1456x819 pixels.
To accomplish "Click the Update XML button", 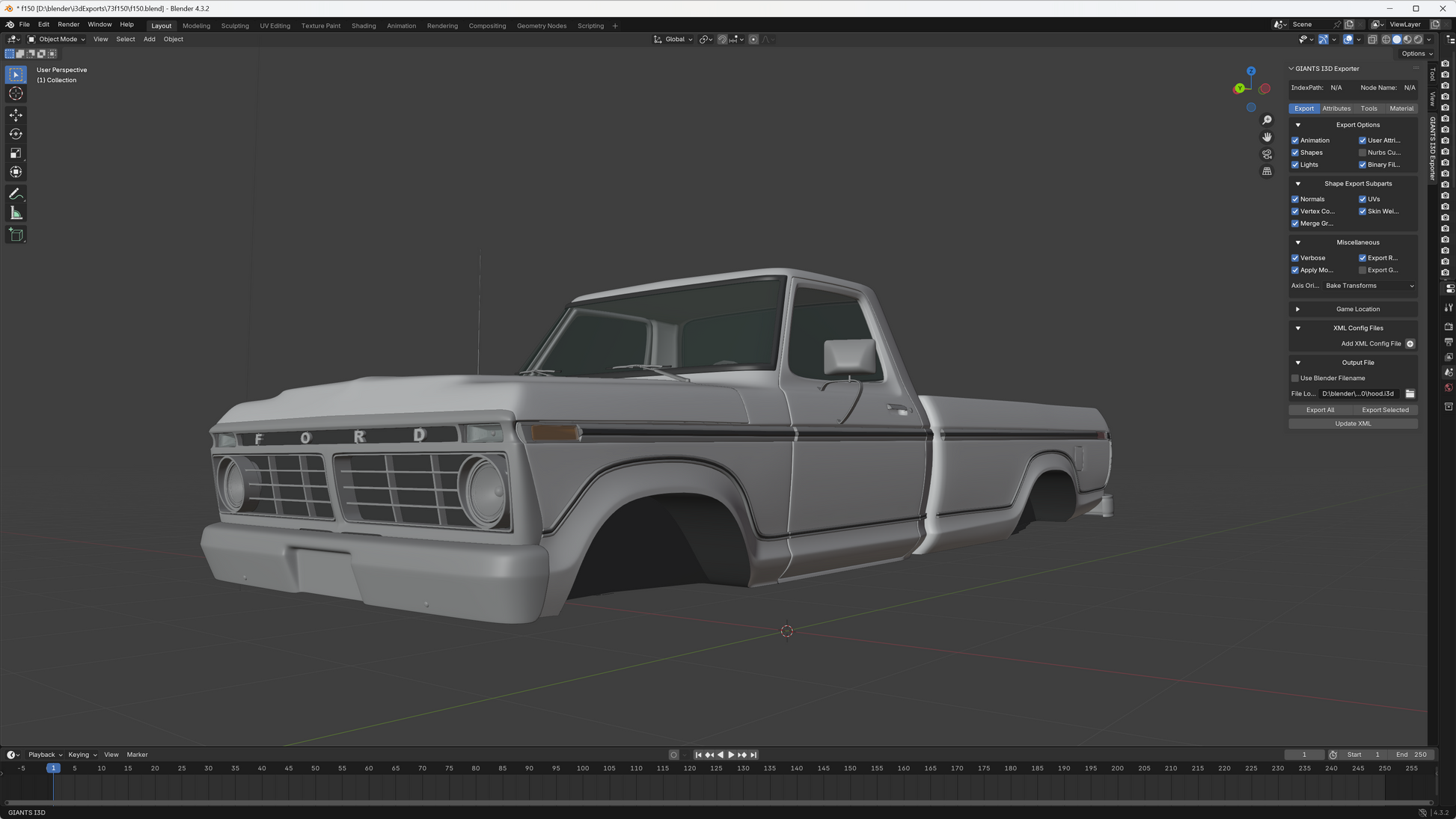I will pyautogui.click(x=1353, y=423).
